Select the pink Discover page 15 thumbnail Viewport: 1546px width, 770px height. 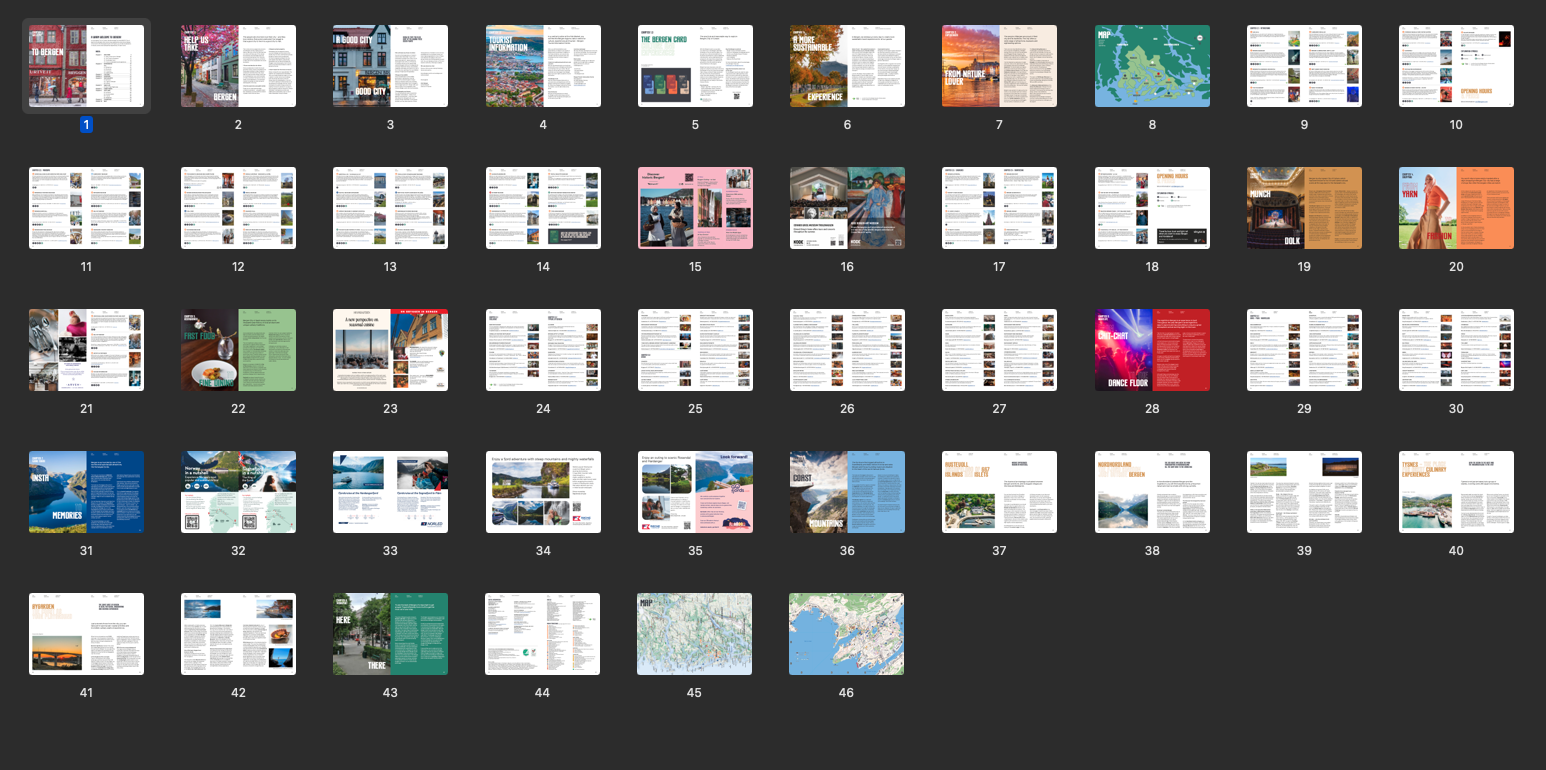coord(694,208)
